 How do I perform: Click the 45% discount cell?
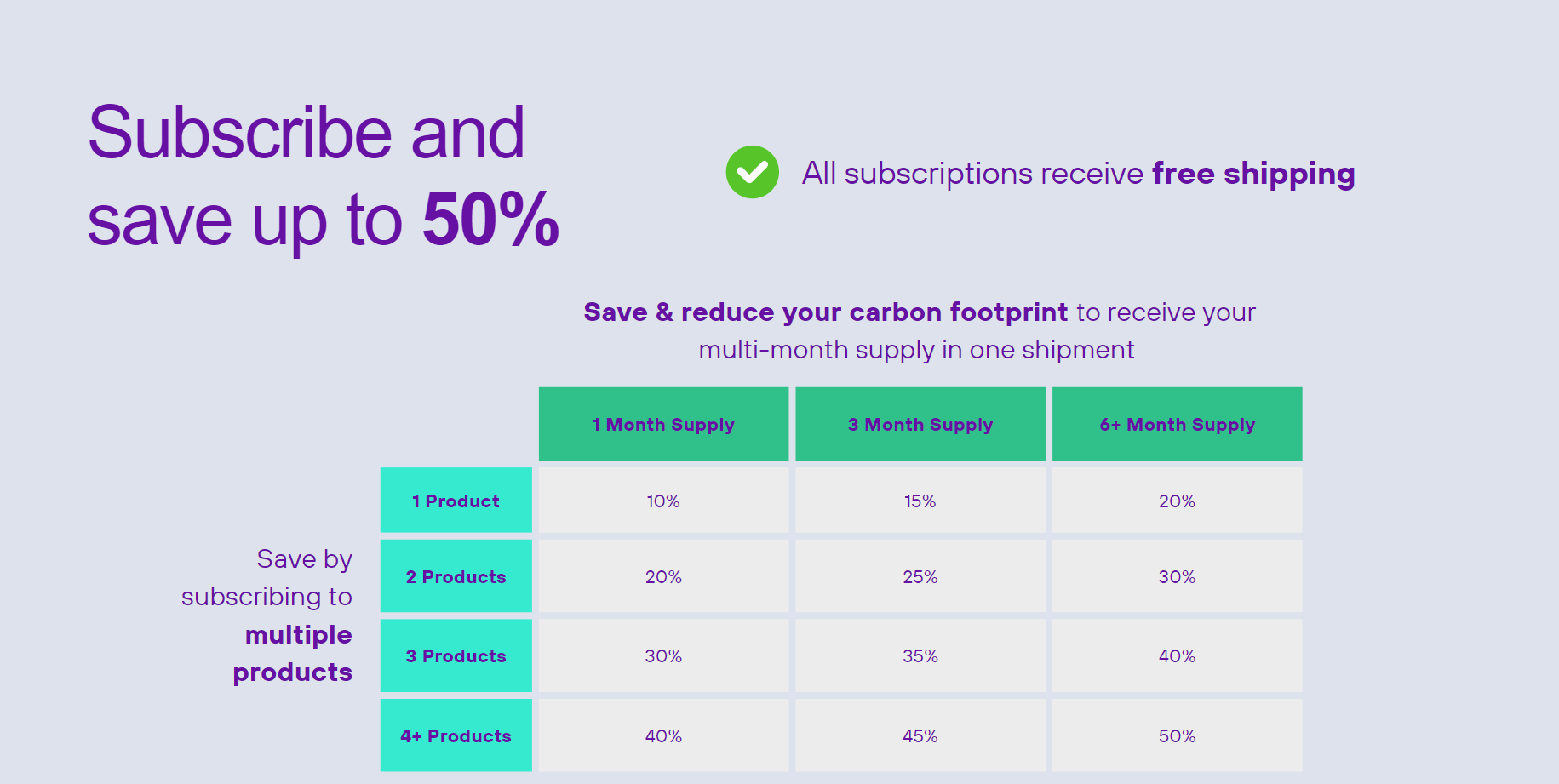click(920, 735)
